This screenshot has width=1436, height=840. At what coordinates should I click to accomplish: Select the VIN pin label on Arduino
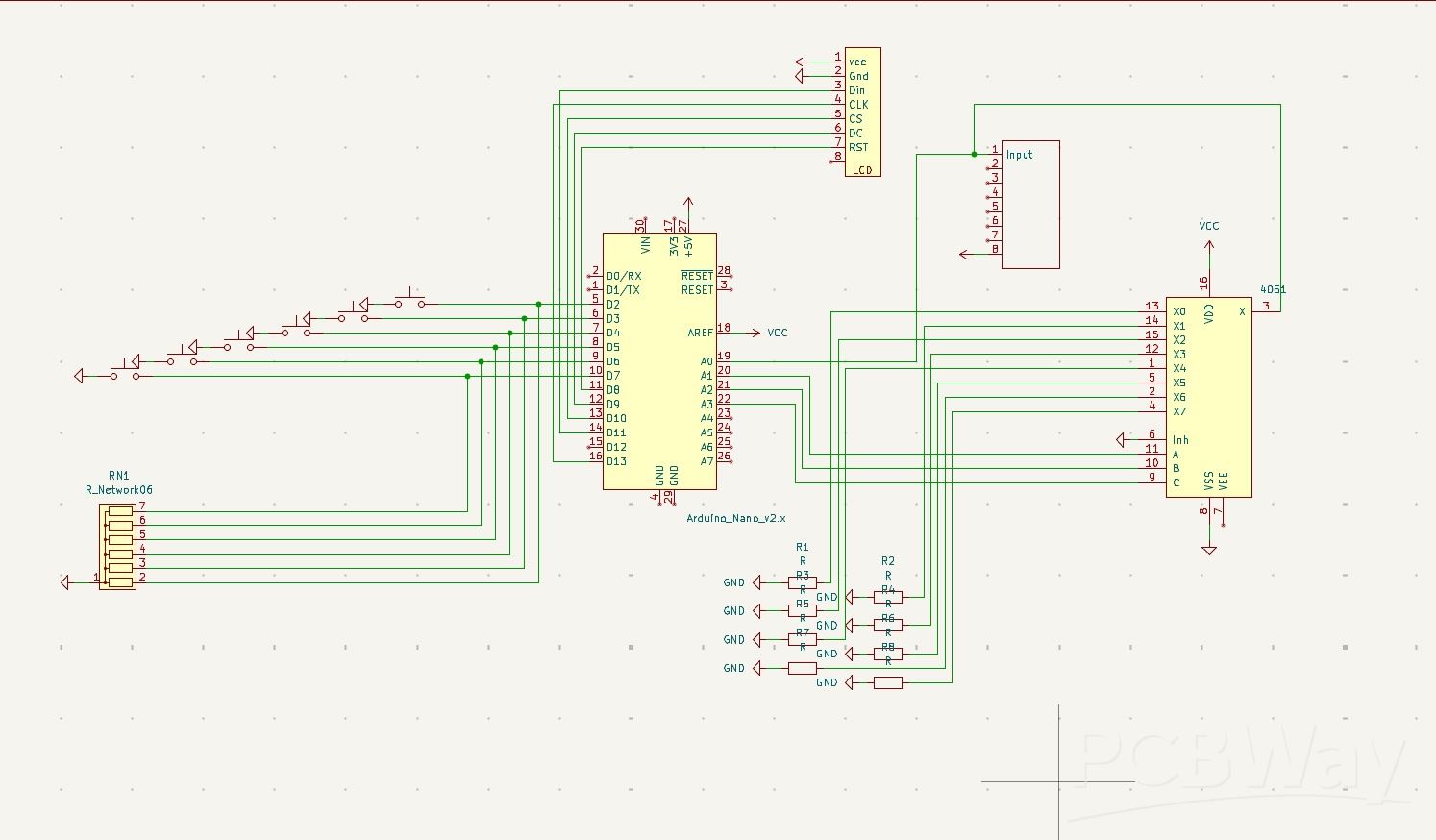tap(646, 246)
